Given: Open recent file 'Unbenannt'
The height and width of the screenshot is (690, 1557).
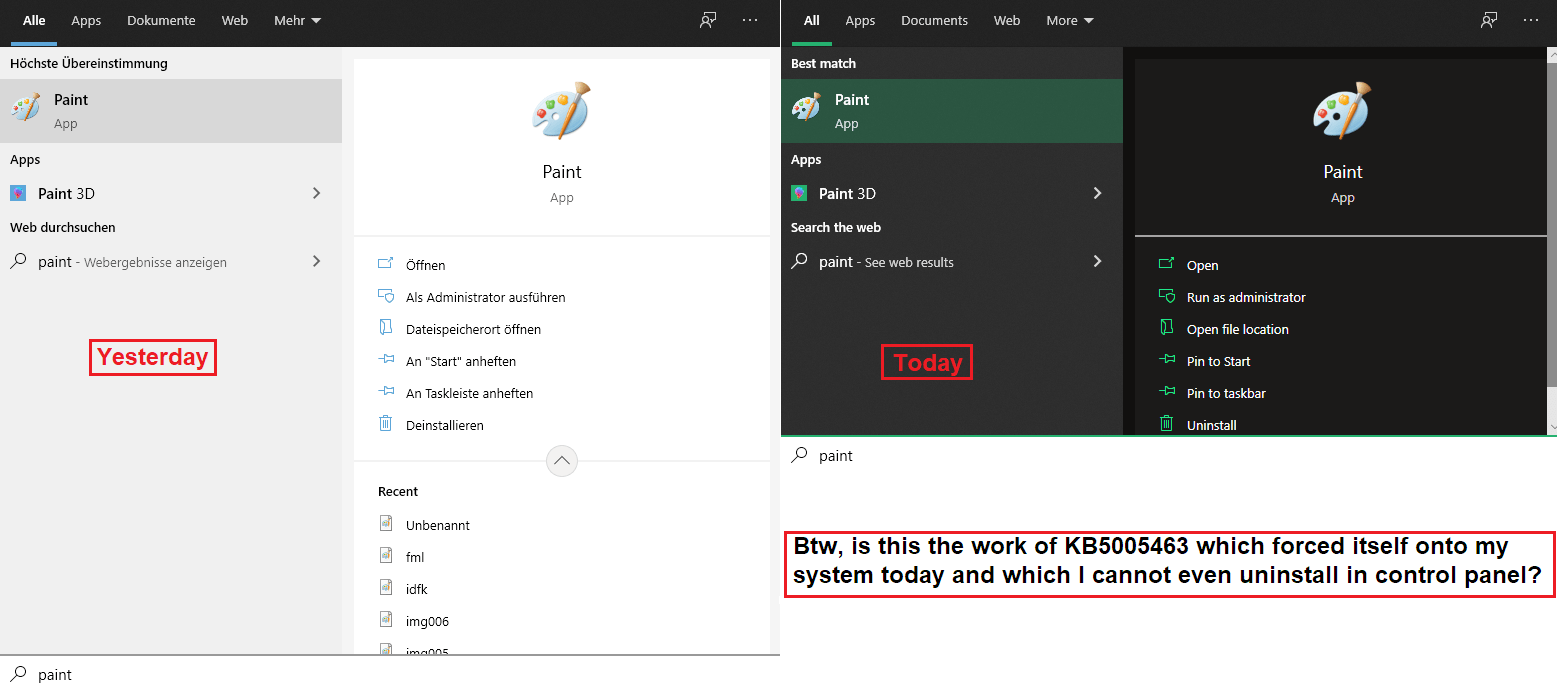Looking at the screenshot, I should (437, 525).
